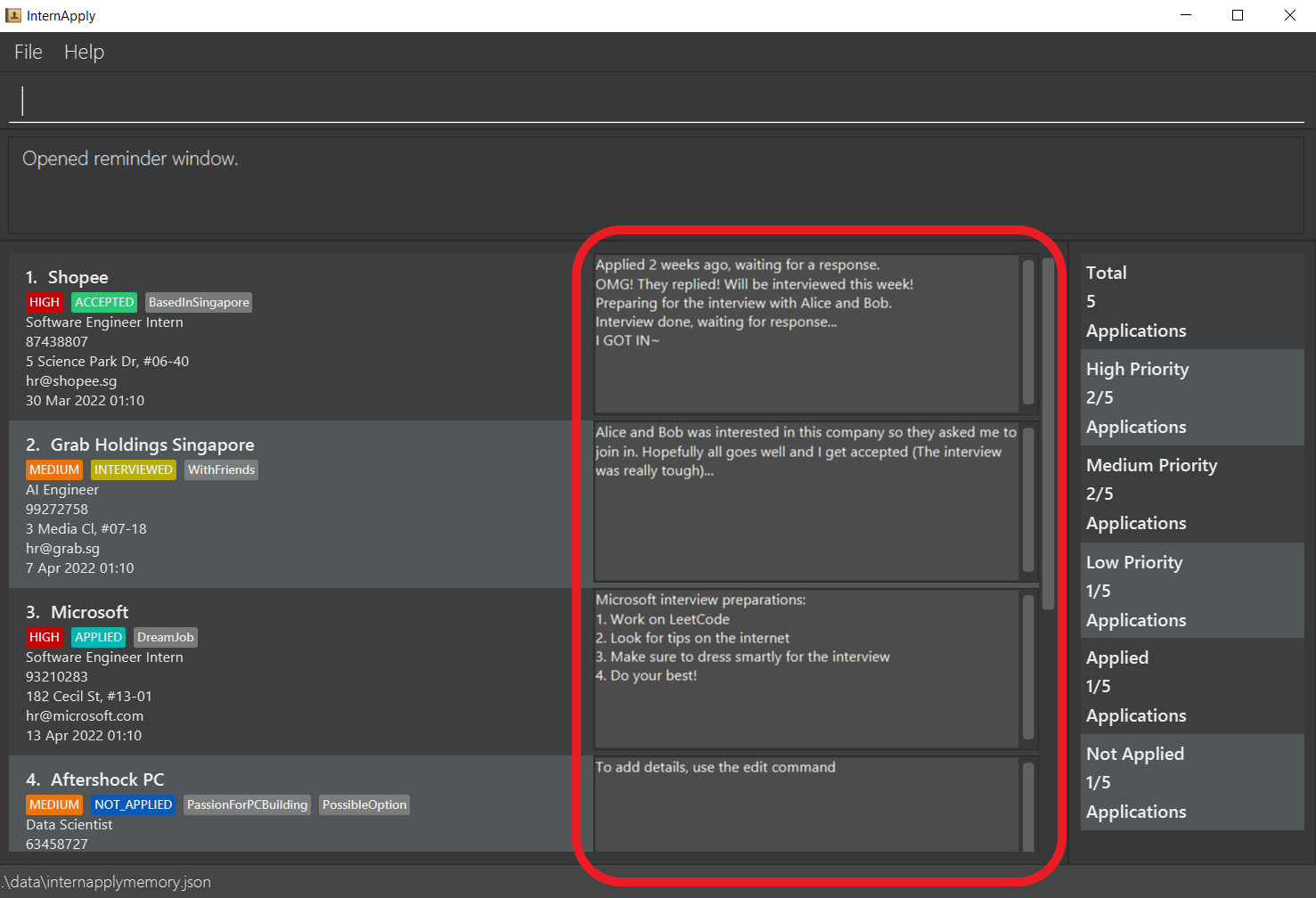The height and width of the screenshot is (898, 1316).
Task: Click the InternApply icon in the title bar
Action: coord(12,15)
